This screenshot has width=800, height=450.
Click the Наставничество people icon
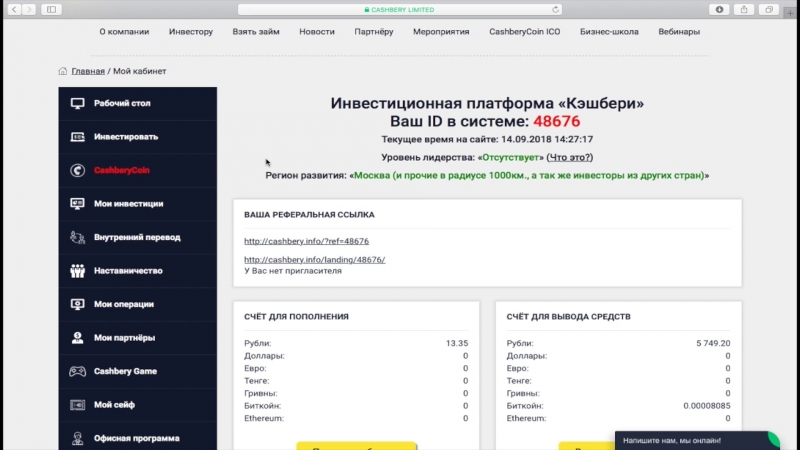[78, 271]
